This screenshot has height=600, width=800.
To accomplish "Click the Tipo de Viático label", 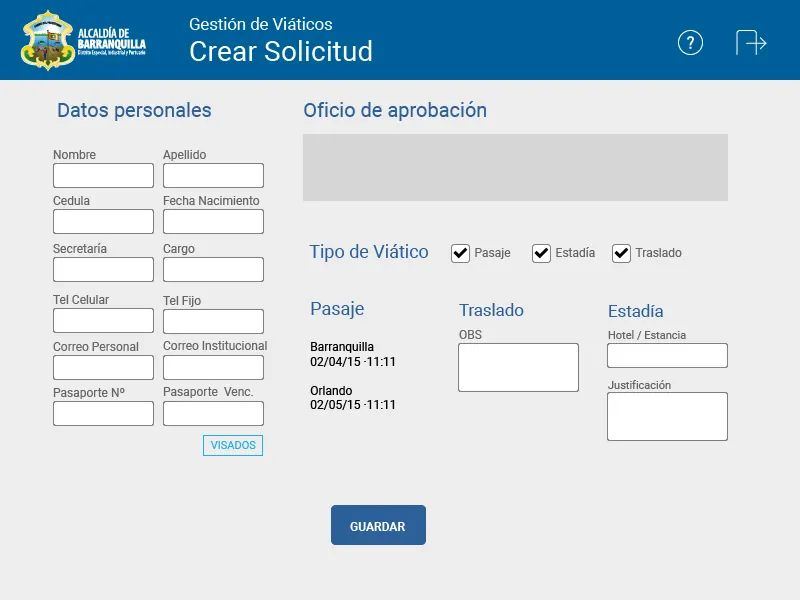I will tap(369, 252).
